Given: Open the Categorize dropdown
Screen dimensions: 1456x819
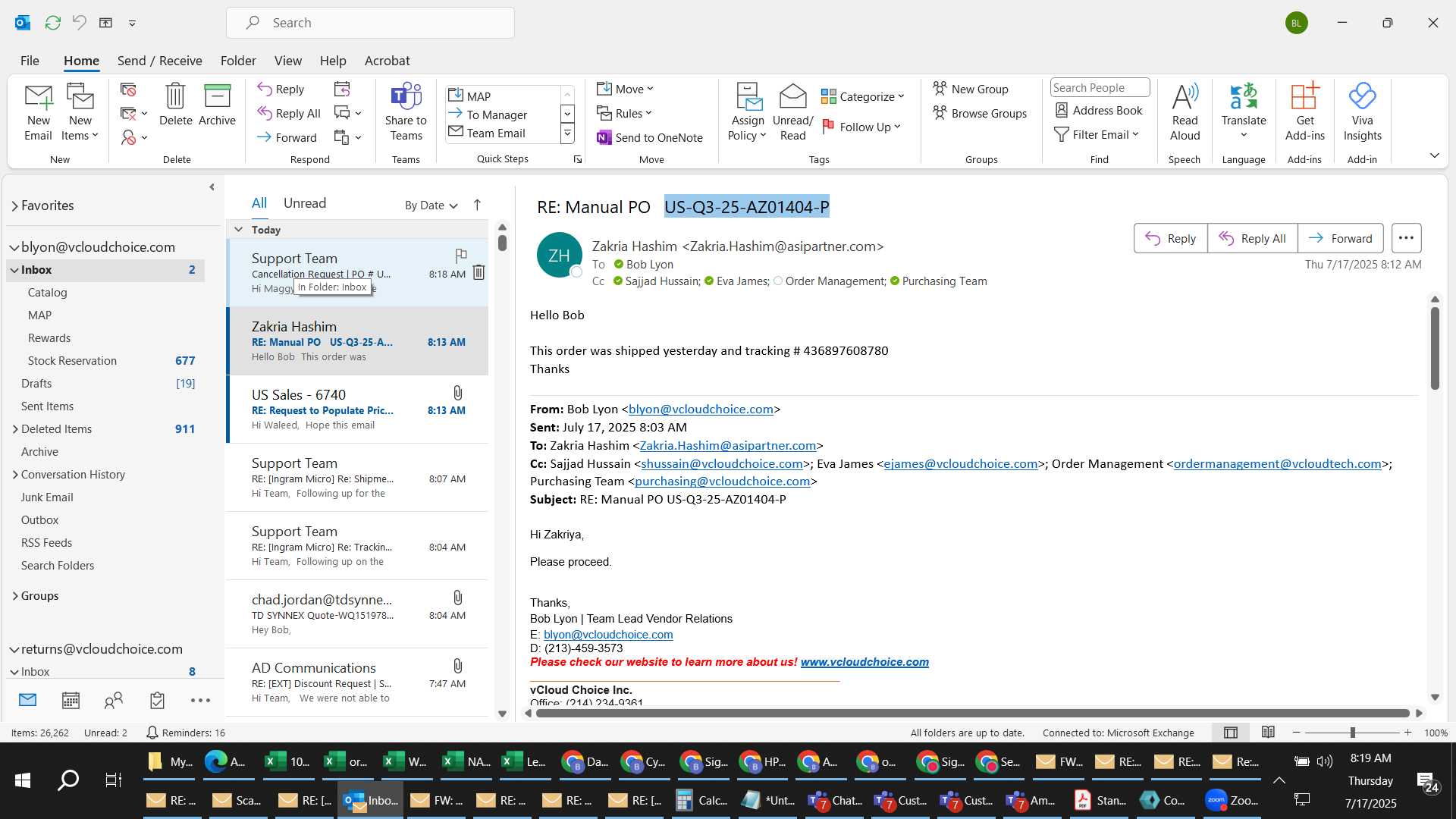Looking at the screenshot, I should pyautogui.click(x=863, y=96).
